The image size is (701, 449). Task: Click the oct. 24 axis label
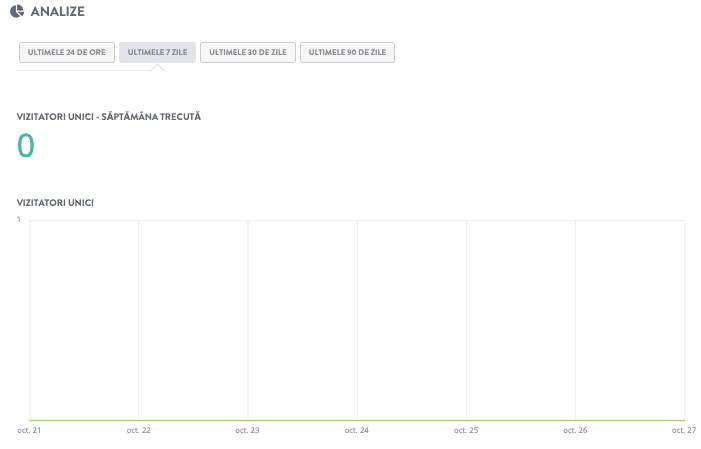click(357, 430)
